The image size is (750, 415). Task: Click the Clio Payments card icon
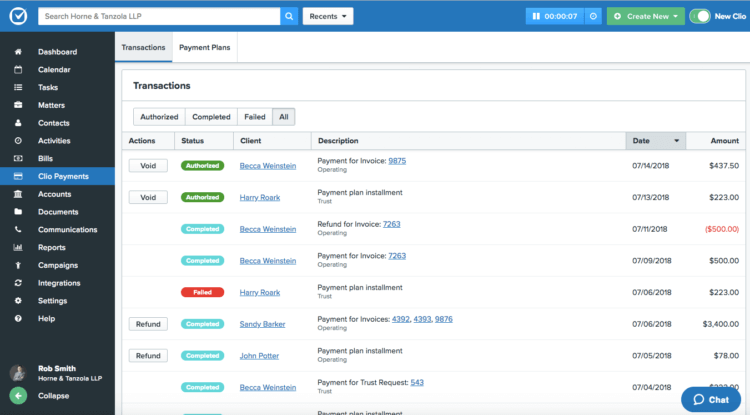(x=18, y=176)
